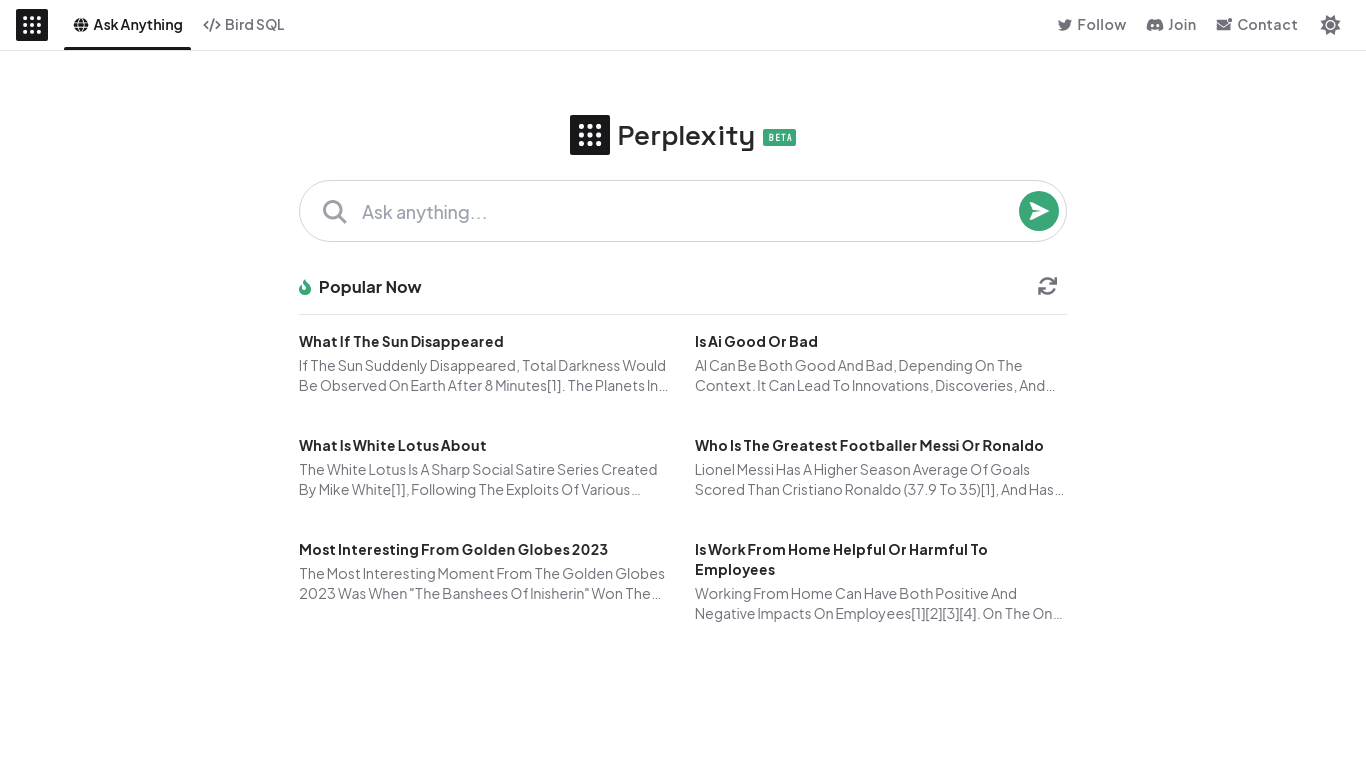
Task: Submit a query with the green arrow button
Action: pos(1038,211)
